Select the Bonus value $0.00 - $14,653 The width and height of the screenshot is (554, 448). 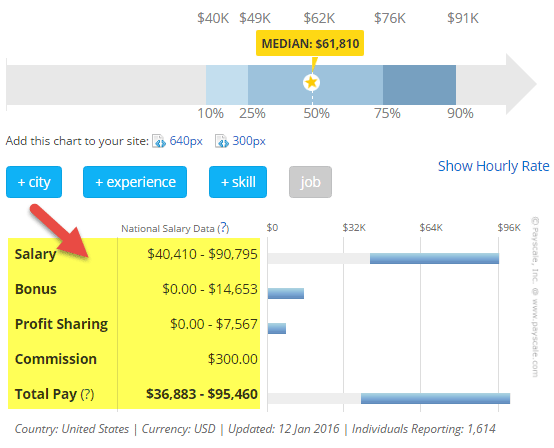[x=210, y=289]
